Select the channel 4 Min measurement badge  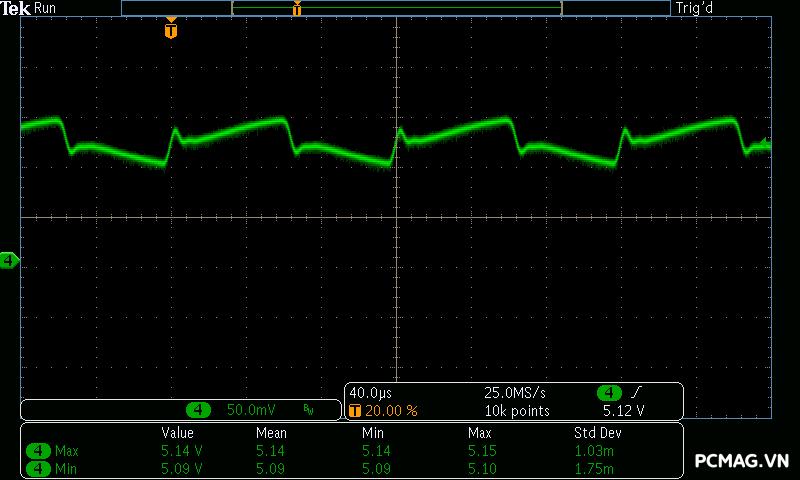[x=38, y=467]
